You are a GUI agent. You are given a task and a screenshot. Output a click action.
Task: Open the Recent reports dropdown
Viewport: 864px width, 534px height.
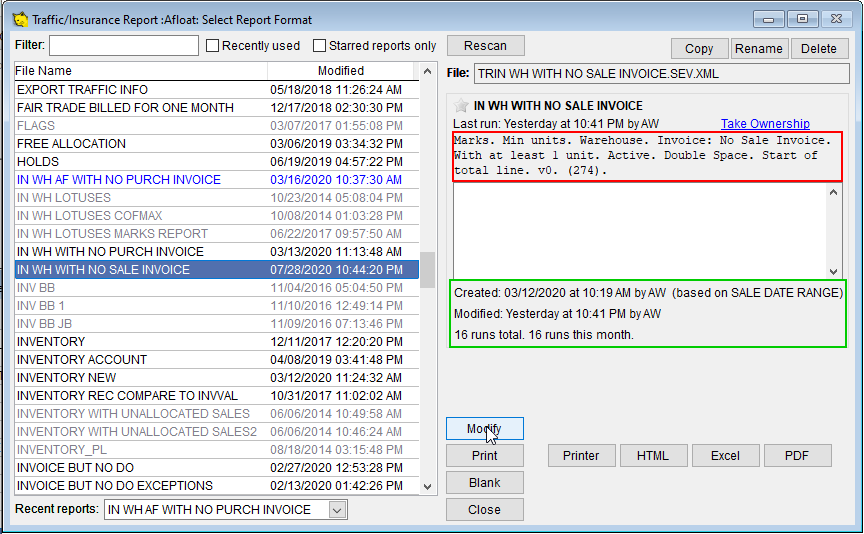coord(337,510)
